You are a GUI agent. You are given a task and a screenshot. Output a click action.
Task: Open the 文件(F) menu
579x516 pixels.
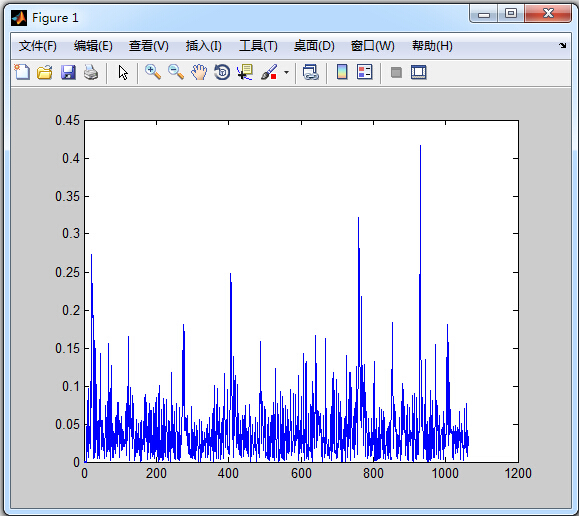click(x=38, y=46)
